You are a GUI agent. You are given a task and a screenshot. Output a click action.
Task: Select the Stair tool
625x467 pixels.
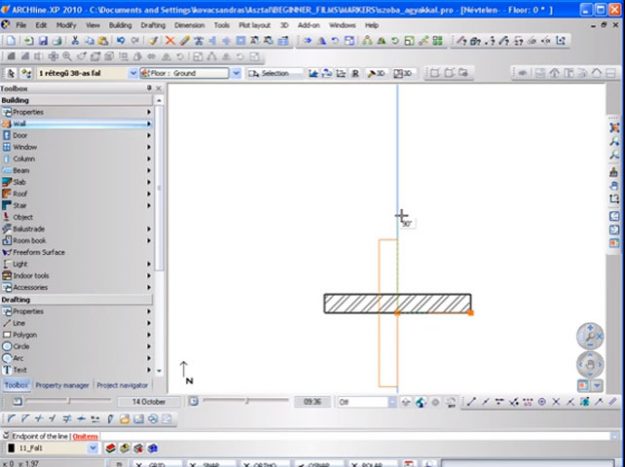21,205
